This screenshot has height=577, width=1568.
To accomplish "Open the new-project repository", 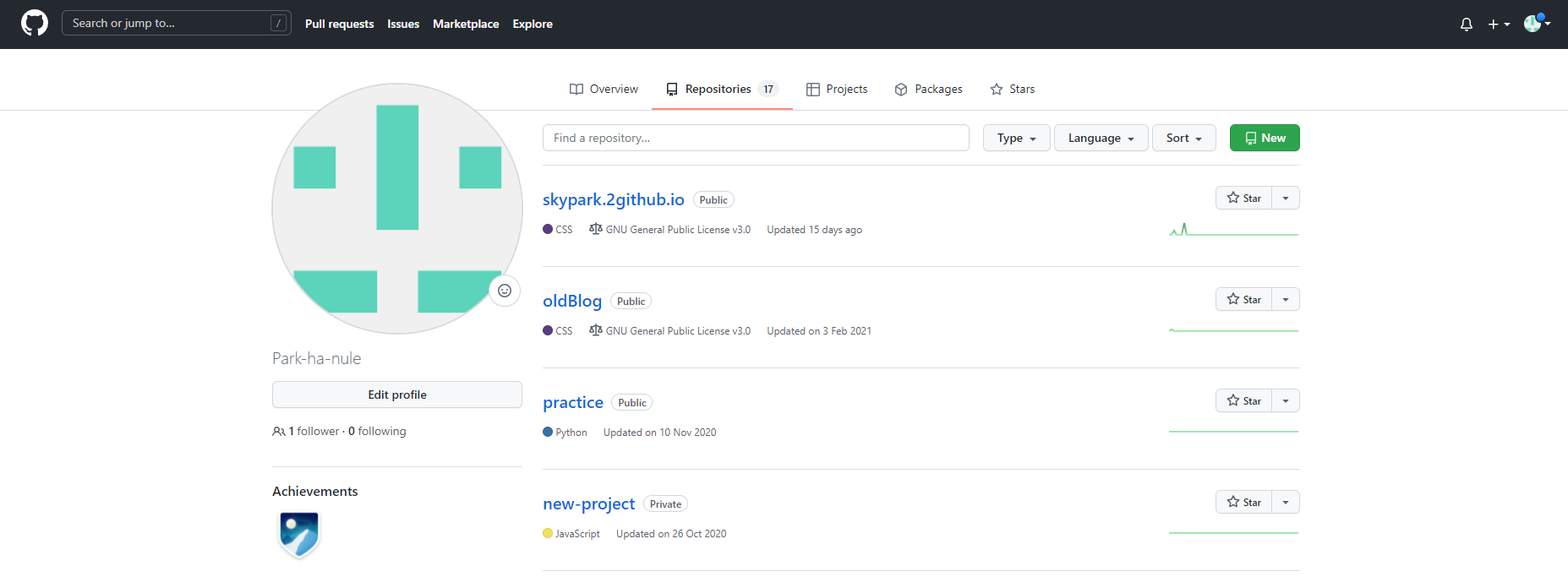I will (x=588, y=504).
